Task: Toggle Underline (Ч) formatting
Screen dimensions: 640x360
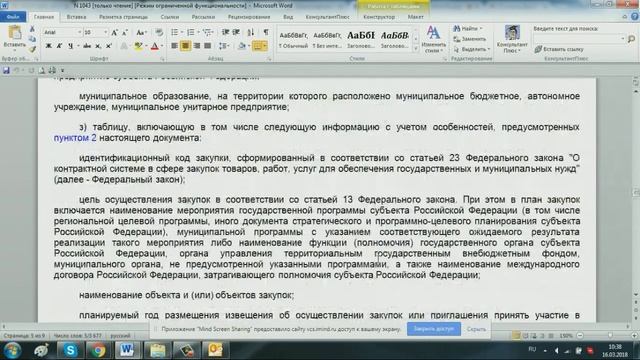Action: point(70,46)
